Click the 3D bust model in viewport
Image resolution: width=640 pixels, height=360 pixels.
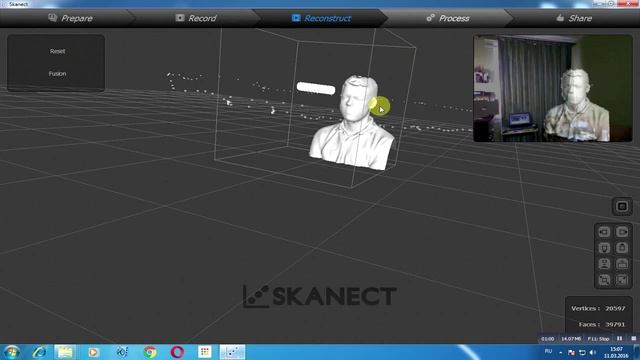(x=352, y=122)
